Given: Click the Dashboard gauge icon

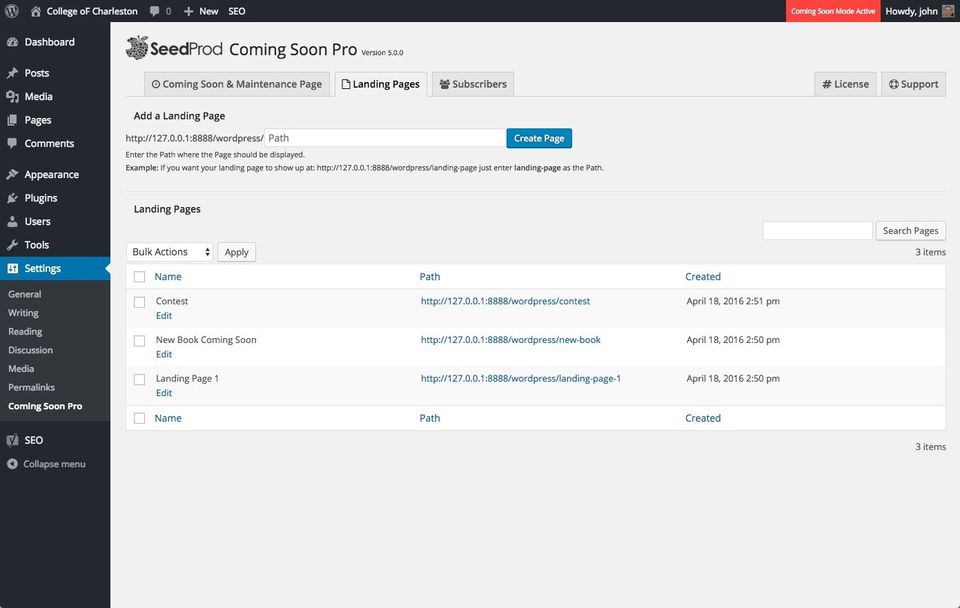Looking at the screenshot, I should (12, 42).
